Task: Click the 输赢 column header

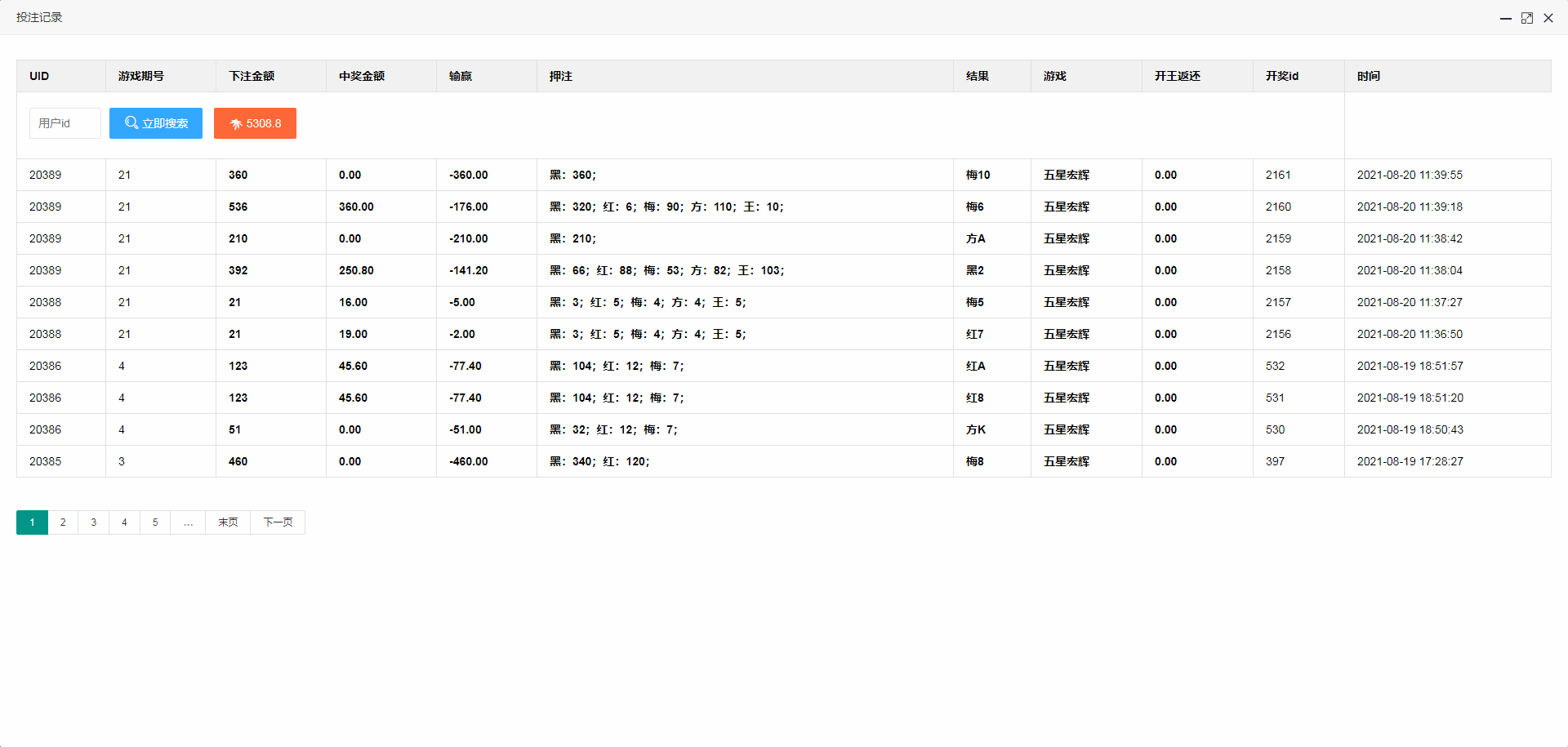Action: tap(461, 76)
